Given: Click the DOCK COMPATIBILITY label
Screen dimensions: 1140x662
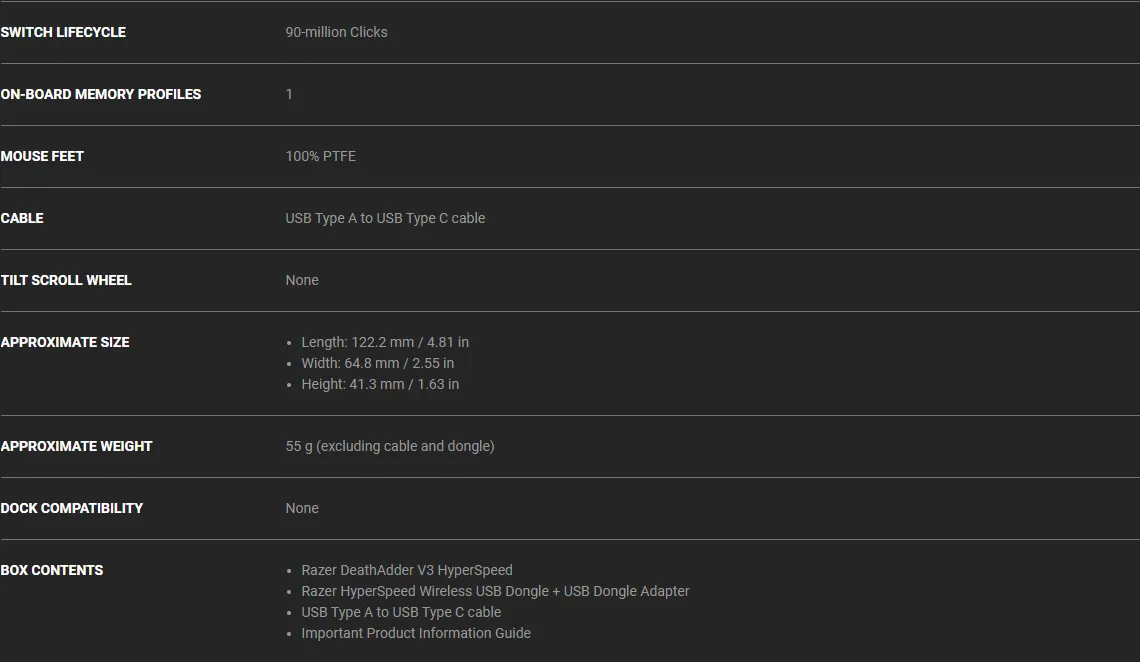Looking at the screenshot, I should (72, 509).
